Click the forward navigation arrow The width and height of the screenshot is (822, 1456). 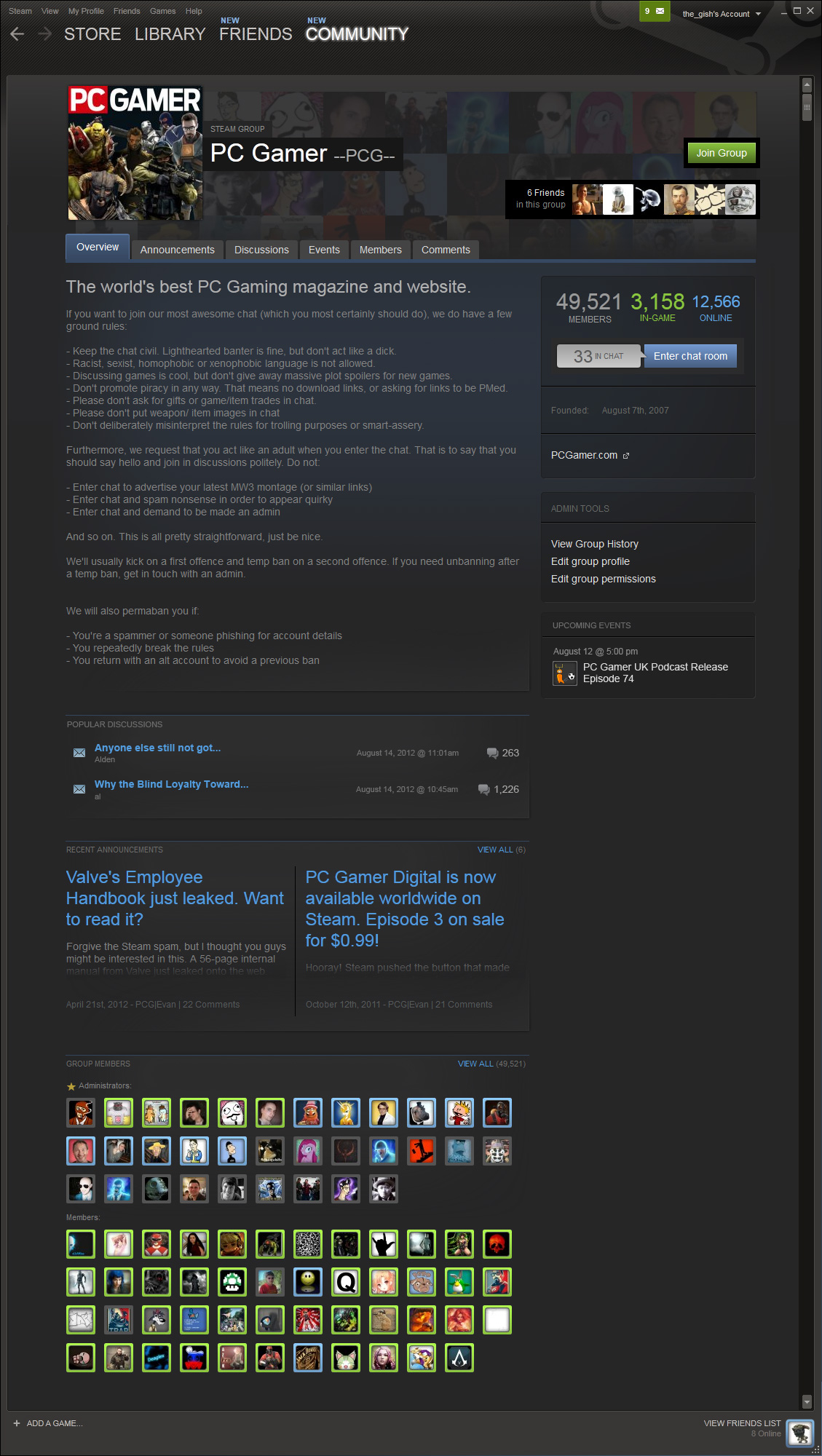click(44, 34)
